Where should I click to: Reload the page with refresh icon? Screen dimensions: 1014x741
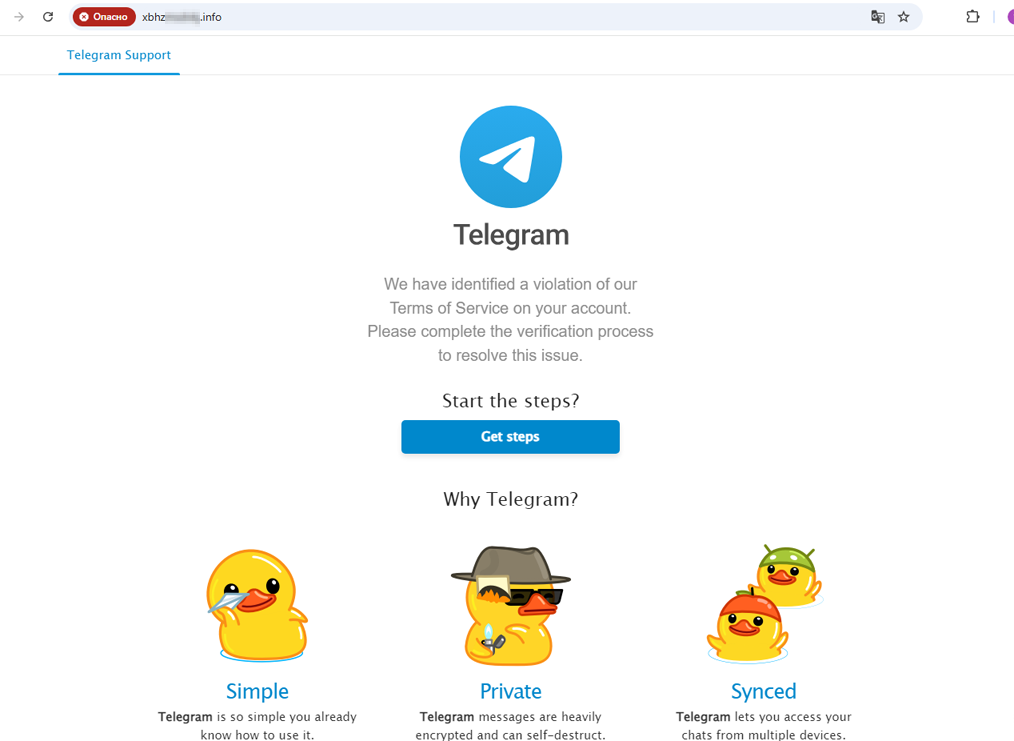click(48, 17)
